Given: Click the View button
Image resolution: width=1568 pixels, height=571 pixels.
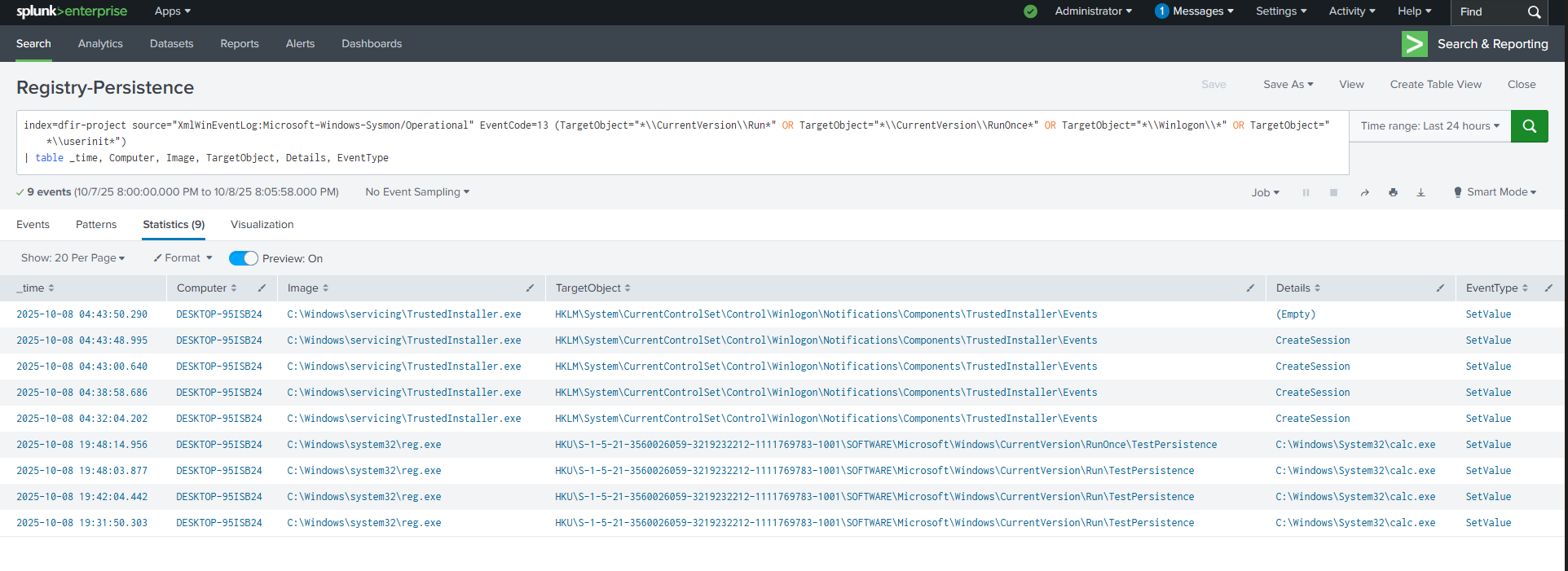Looking at the screenshot, I should [x=1351, y=85].
